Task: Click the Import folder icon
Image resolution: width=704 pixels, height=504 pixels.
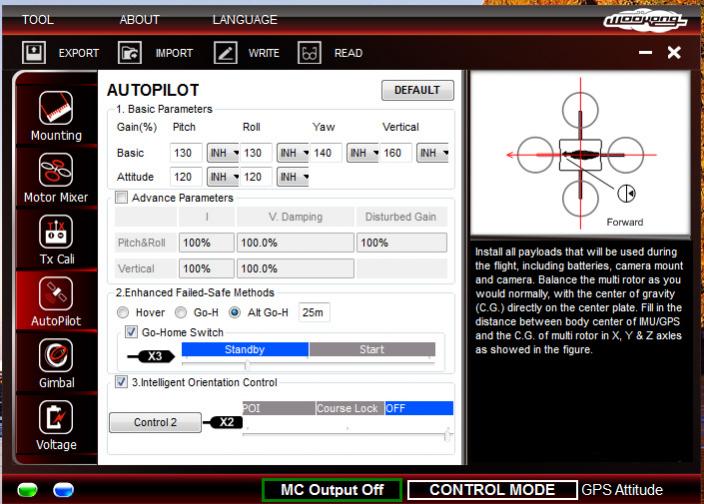Action: coord(130,52)
